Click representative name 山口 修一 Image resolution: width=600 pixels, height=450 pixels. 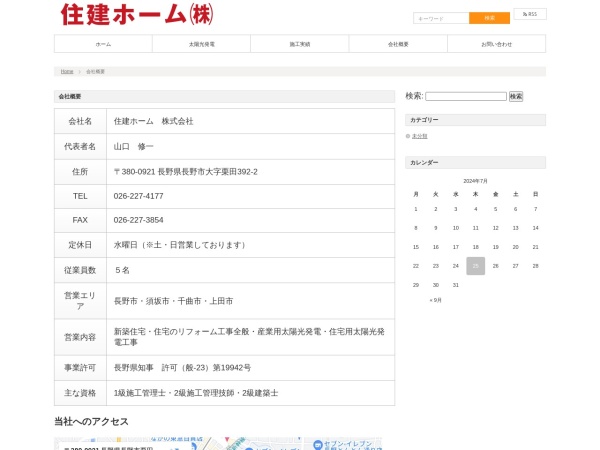tap(133, 147)
